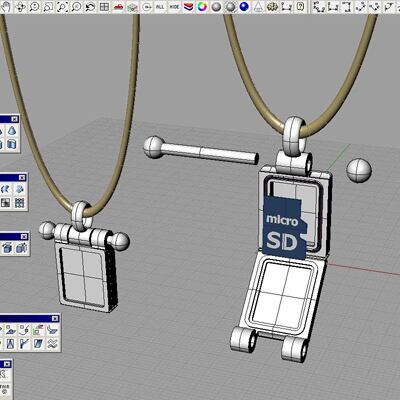Close the panel containing the cone icon

(x=15, y=119)
